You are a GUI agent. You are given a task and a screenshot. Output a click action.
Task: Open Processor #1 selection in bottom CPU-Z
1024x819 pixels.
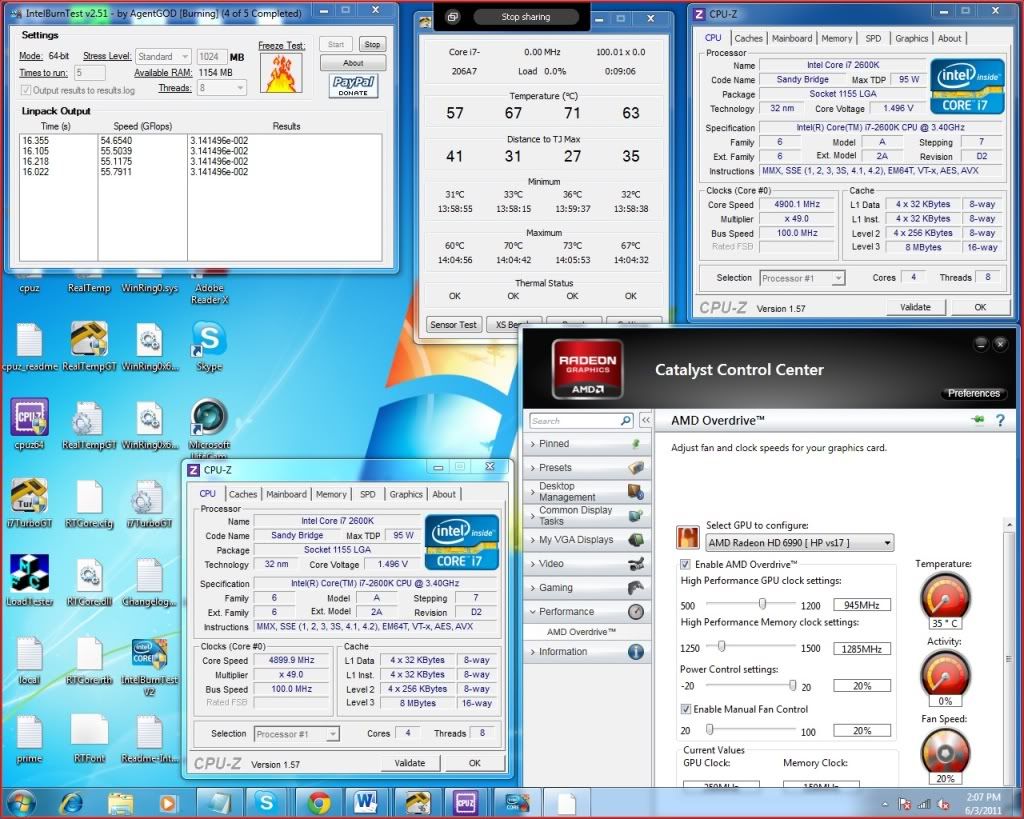pos(296,734)
